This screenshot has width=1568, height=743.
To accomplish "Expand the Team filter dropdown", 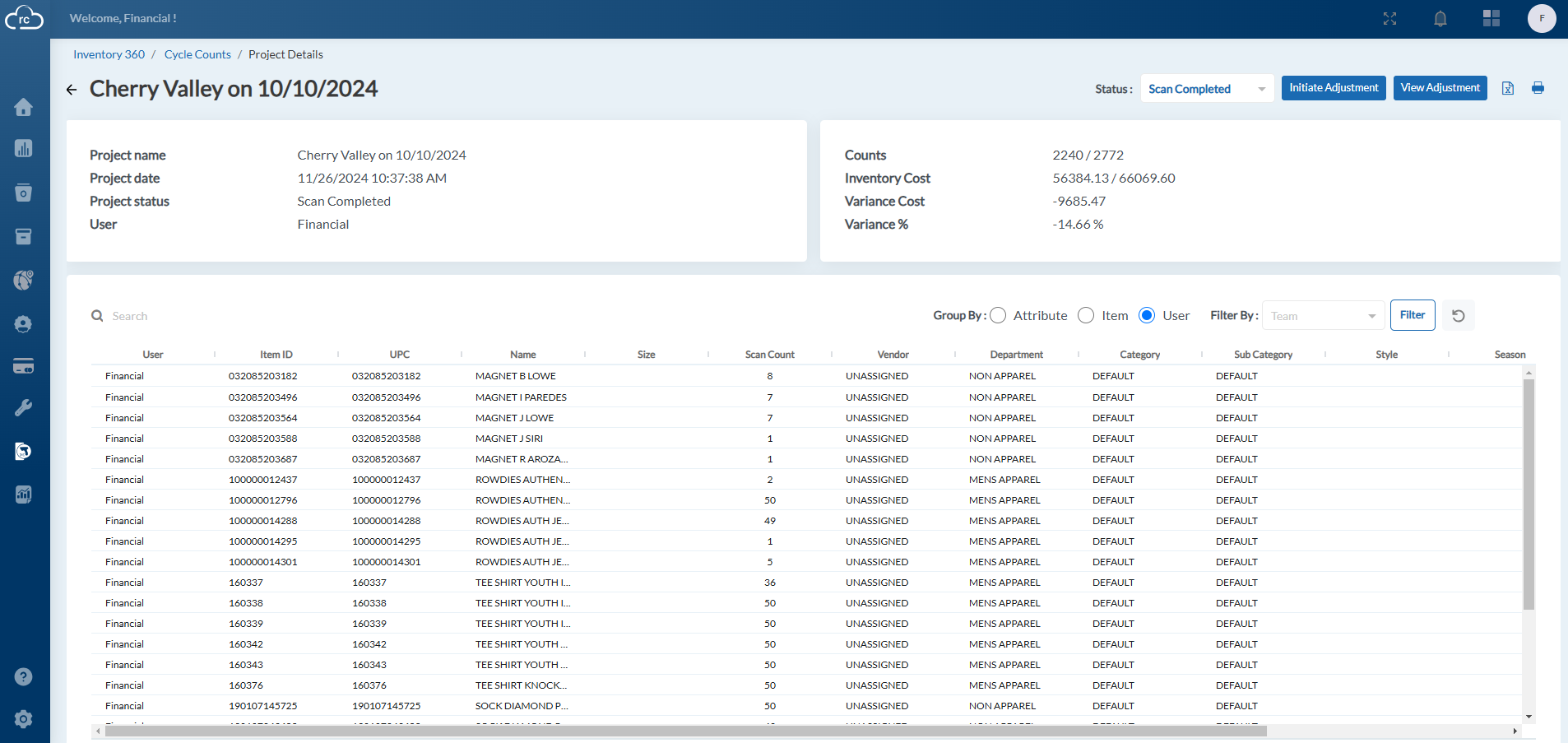I will coord(1322,315).
